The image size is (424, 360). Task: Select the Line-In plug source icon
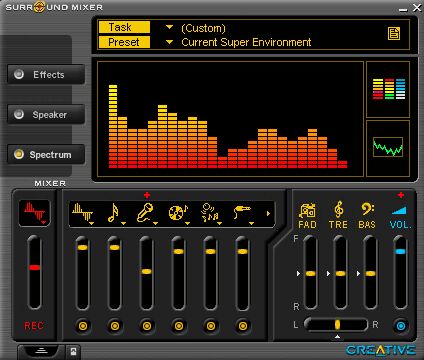pyautogui.click(x=242, y=212)
